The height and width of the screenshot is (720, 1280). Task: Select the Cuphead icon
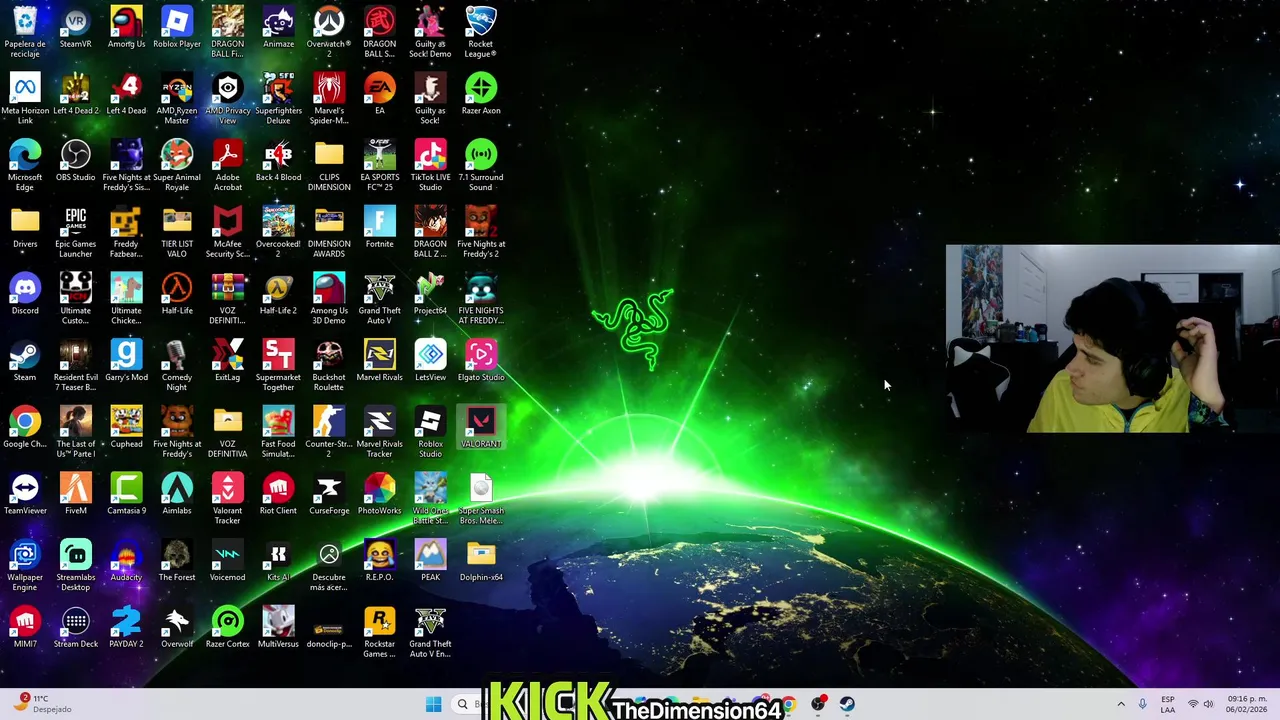pyautogui.click(x=126, y=428)
